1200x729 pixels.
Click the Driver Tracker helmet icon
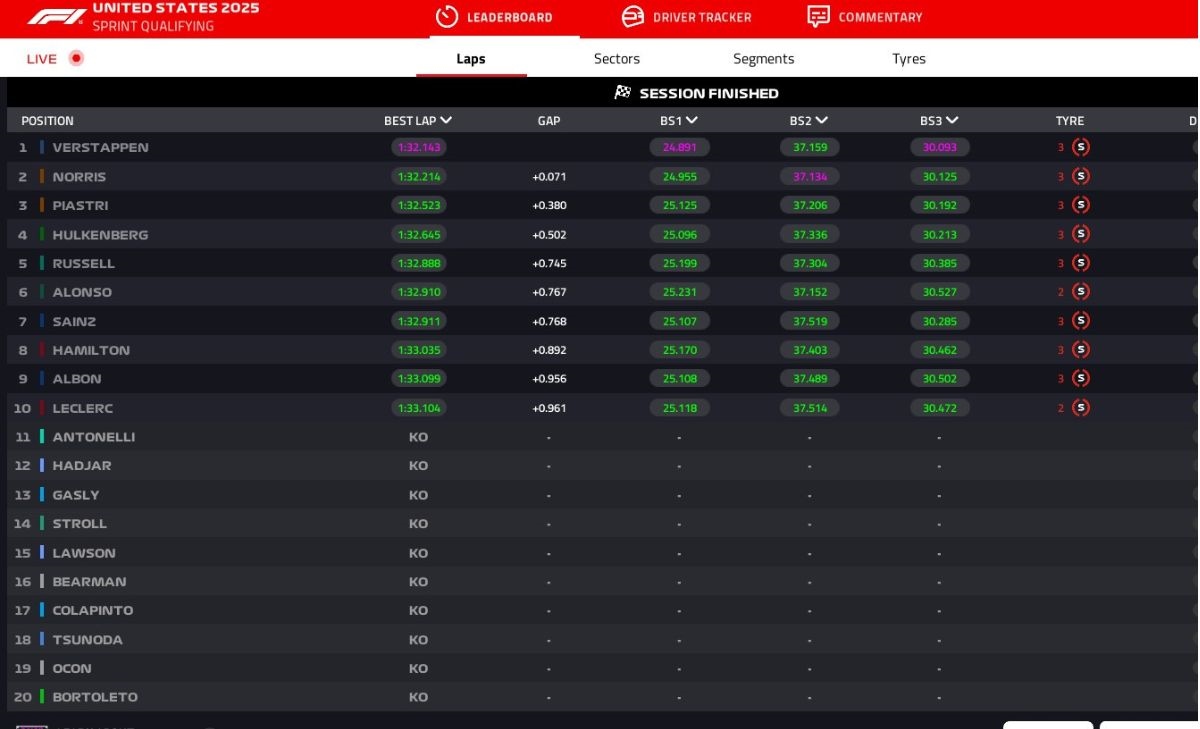click(632, 17)
